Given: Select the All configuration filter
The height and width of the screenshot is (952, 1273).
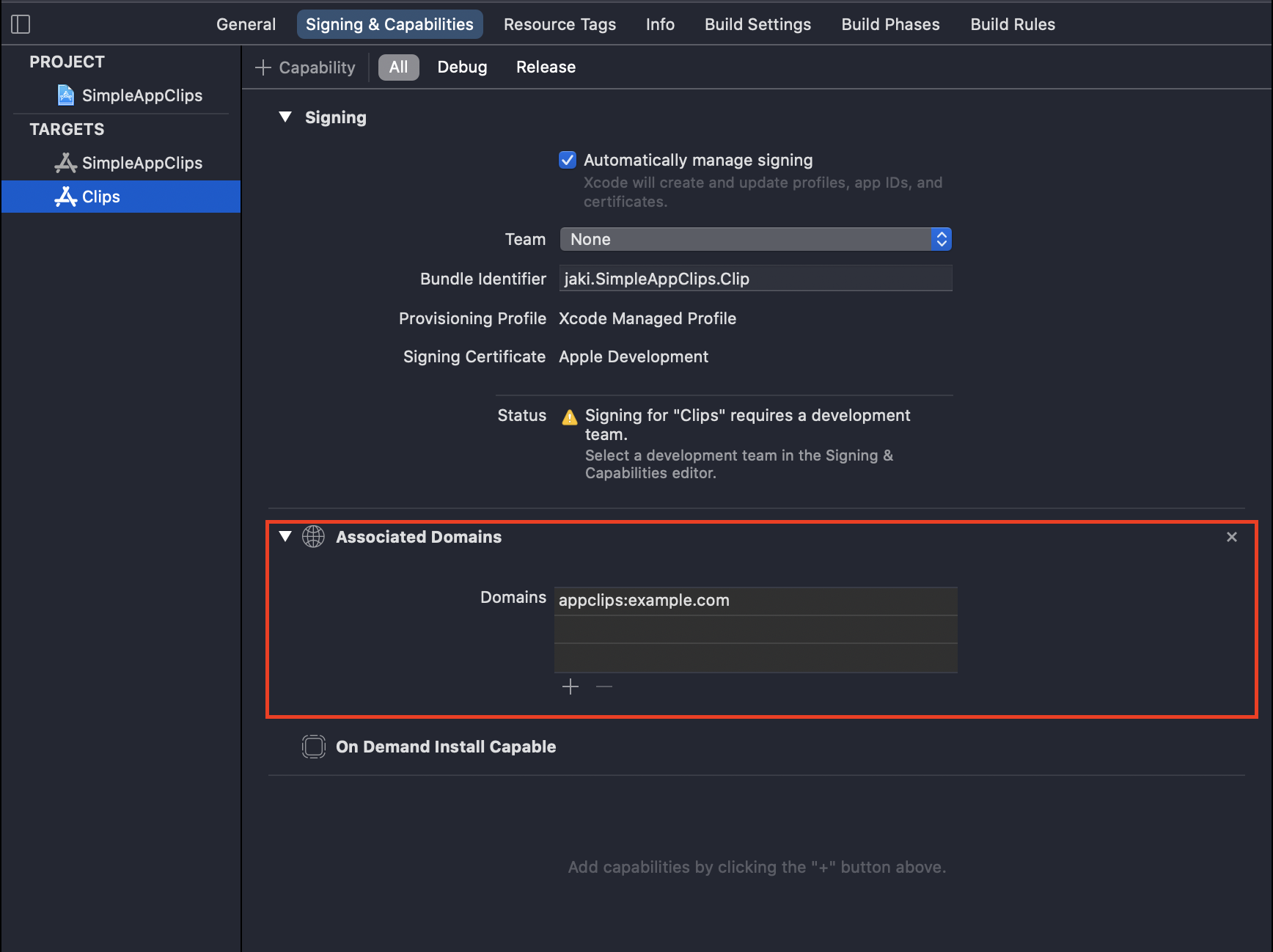Looking at the screenshot, I should [x=398, y=67].
